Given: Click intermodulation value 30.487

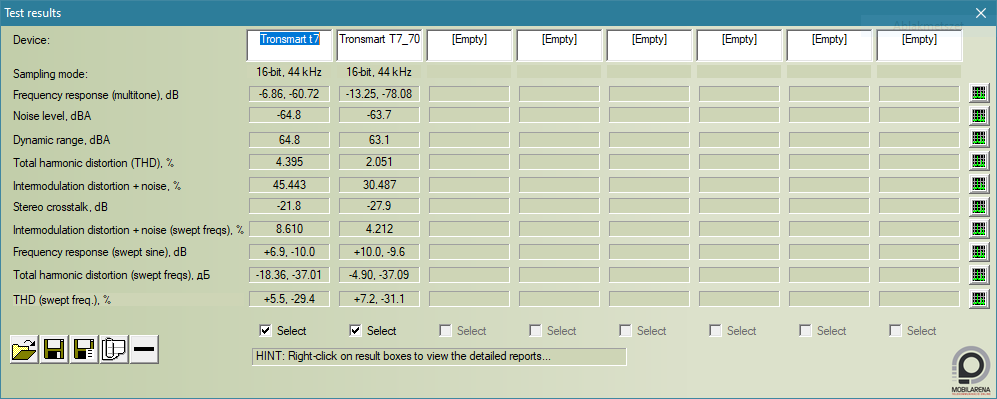Looking at the screenshot, I should click(379, 185).
